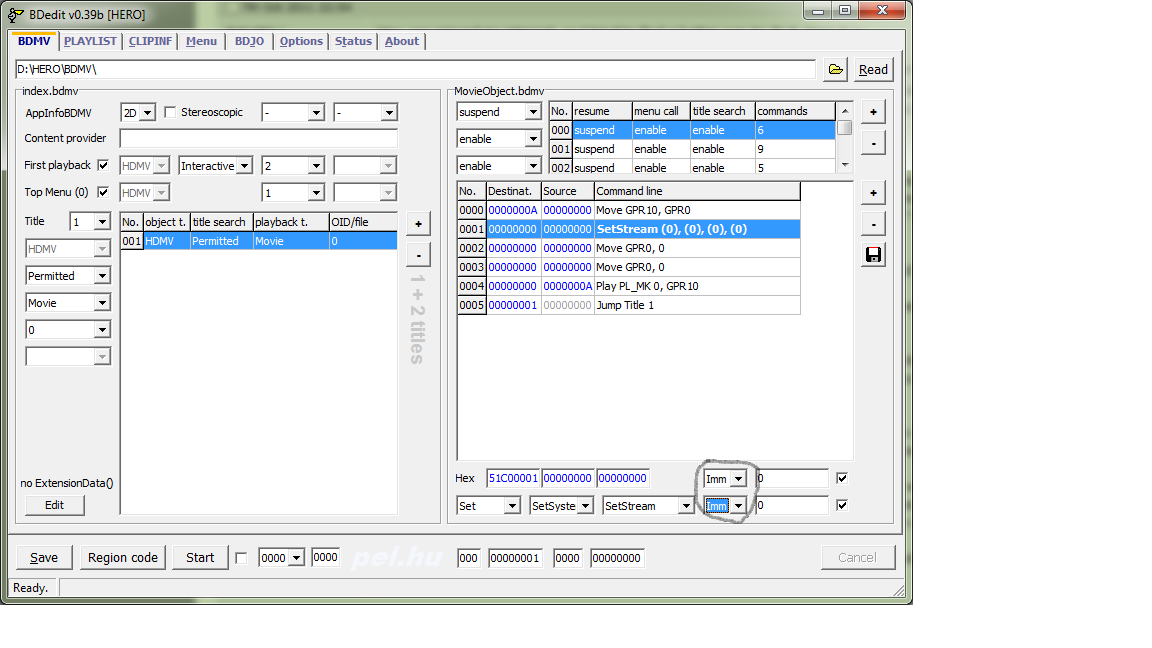Image resolution: width=1152 pixels, height=648 pixels.
Task: Add a movie object with top plus button
Action: click(x=872, y=112)
